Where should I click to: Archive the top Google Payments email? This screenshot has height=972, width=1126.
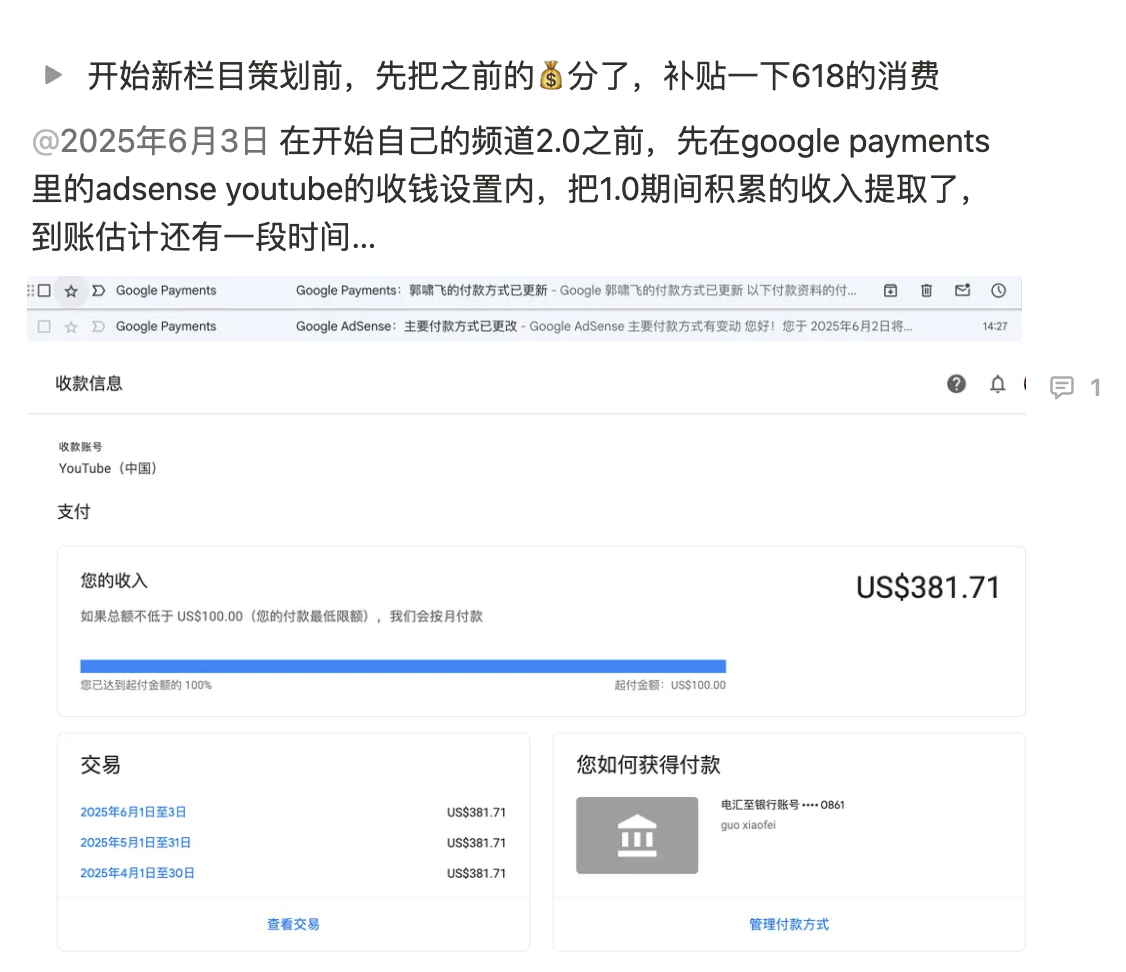click(x=890, y=291)
